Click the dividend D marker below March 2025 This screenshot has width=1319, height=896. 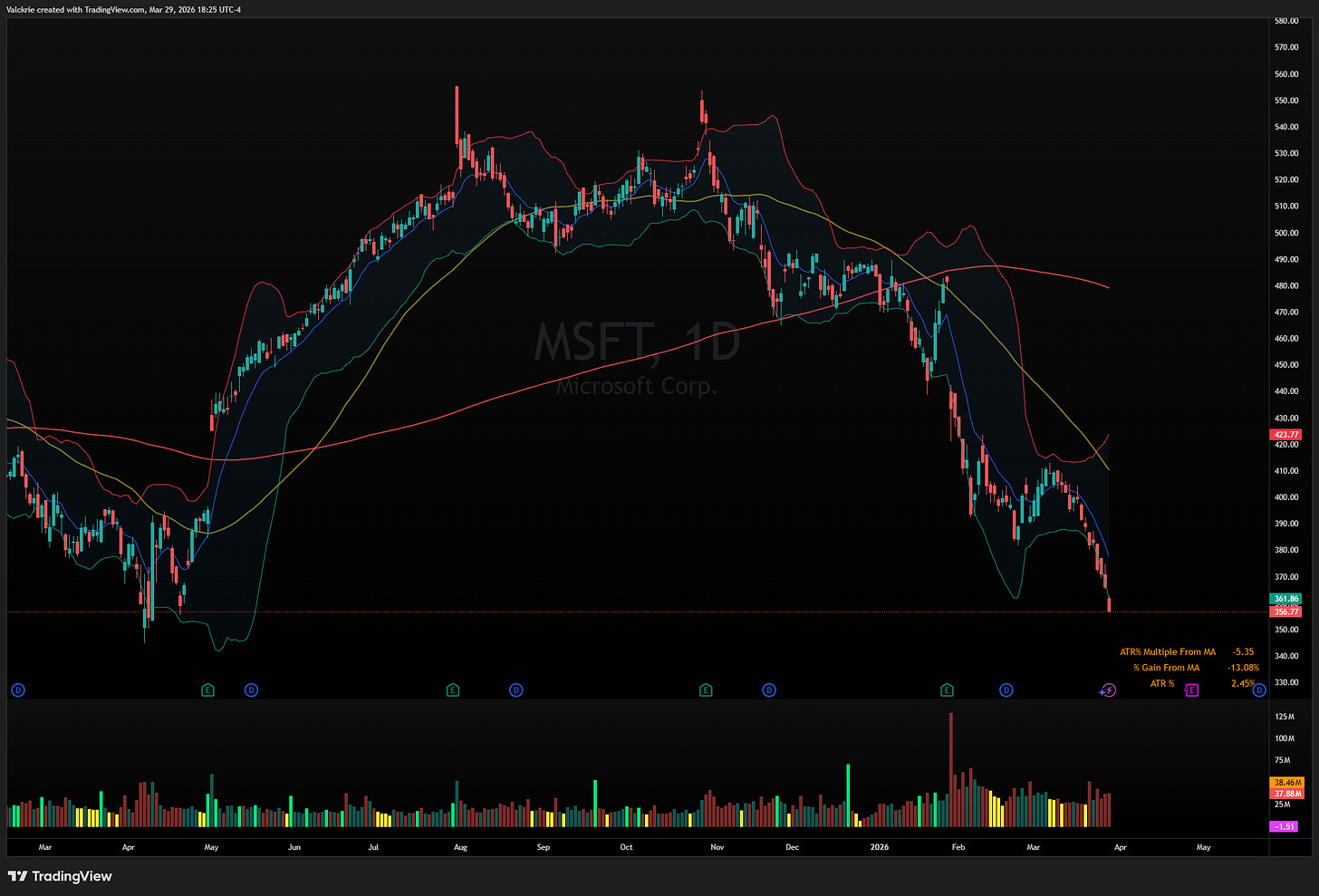click(x=17, y=690)
